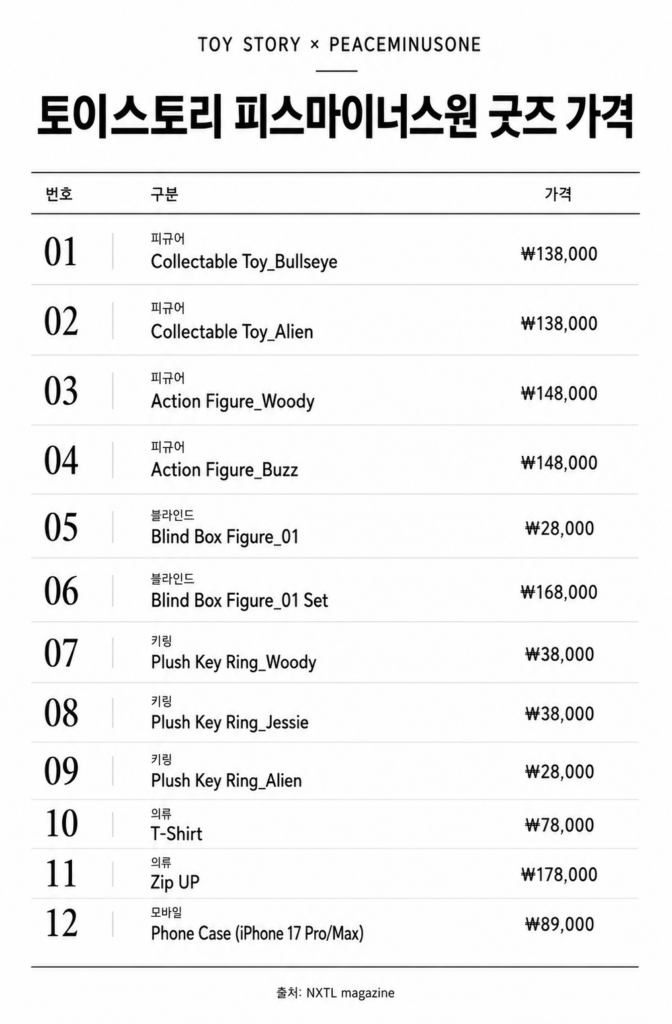This screenshot has width=672, height=1024.
Task: Click the ₩148,000 price for Action Figure_Buzz
Action: pyautogui.click(x=559, y=463)
